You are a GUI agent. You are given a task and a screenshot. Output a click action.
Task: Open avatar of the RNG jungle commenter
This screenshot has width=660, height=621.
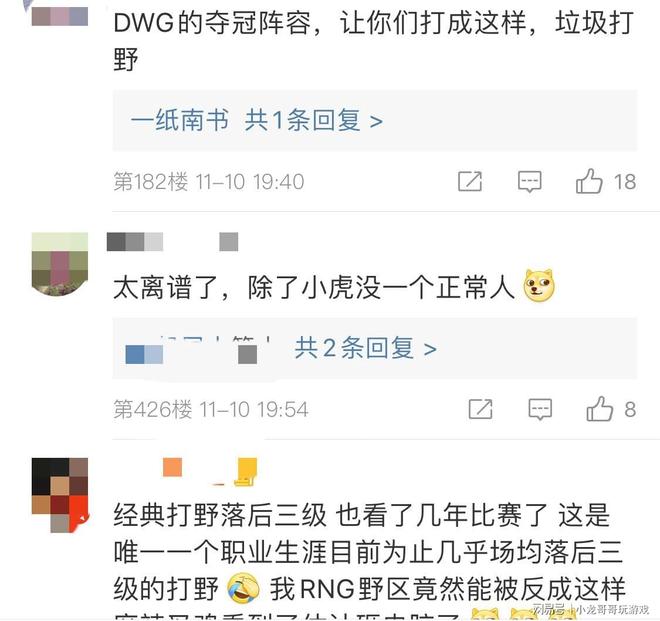click(x=60, y=495)
